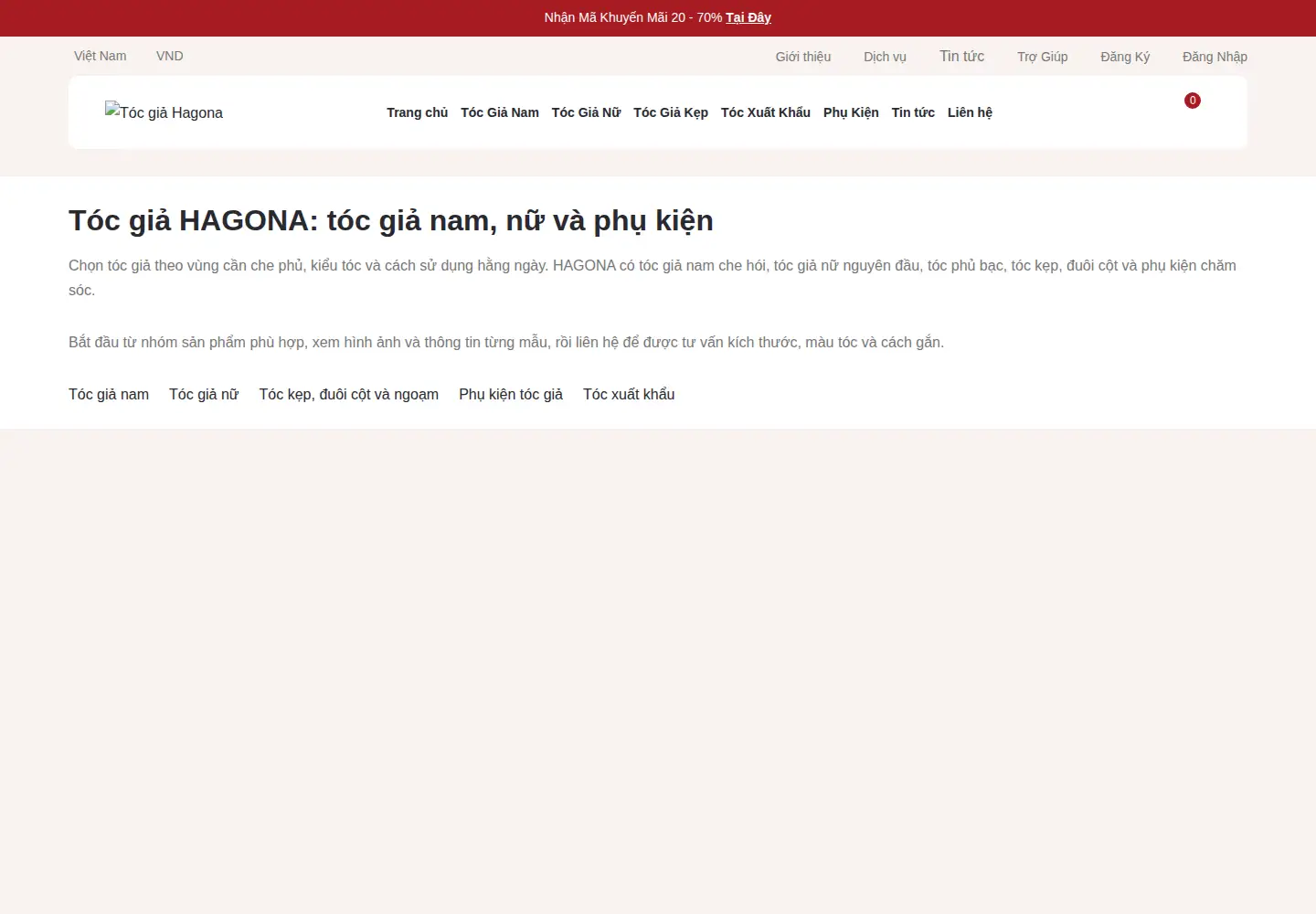Screen dimensions: 1316x914
Task: Click the Tóc giả nam category link
Action: click(109, 394)
